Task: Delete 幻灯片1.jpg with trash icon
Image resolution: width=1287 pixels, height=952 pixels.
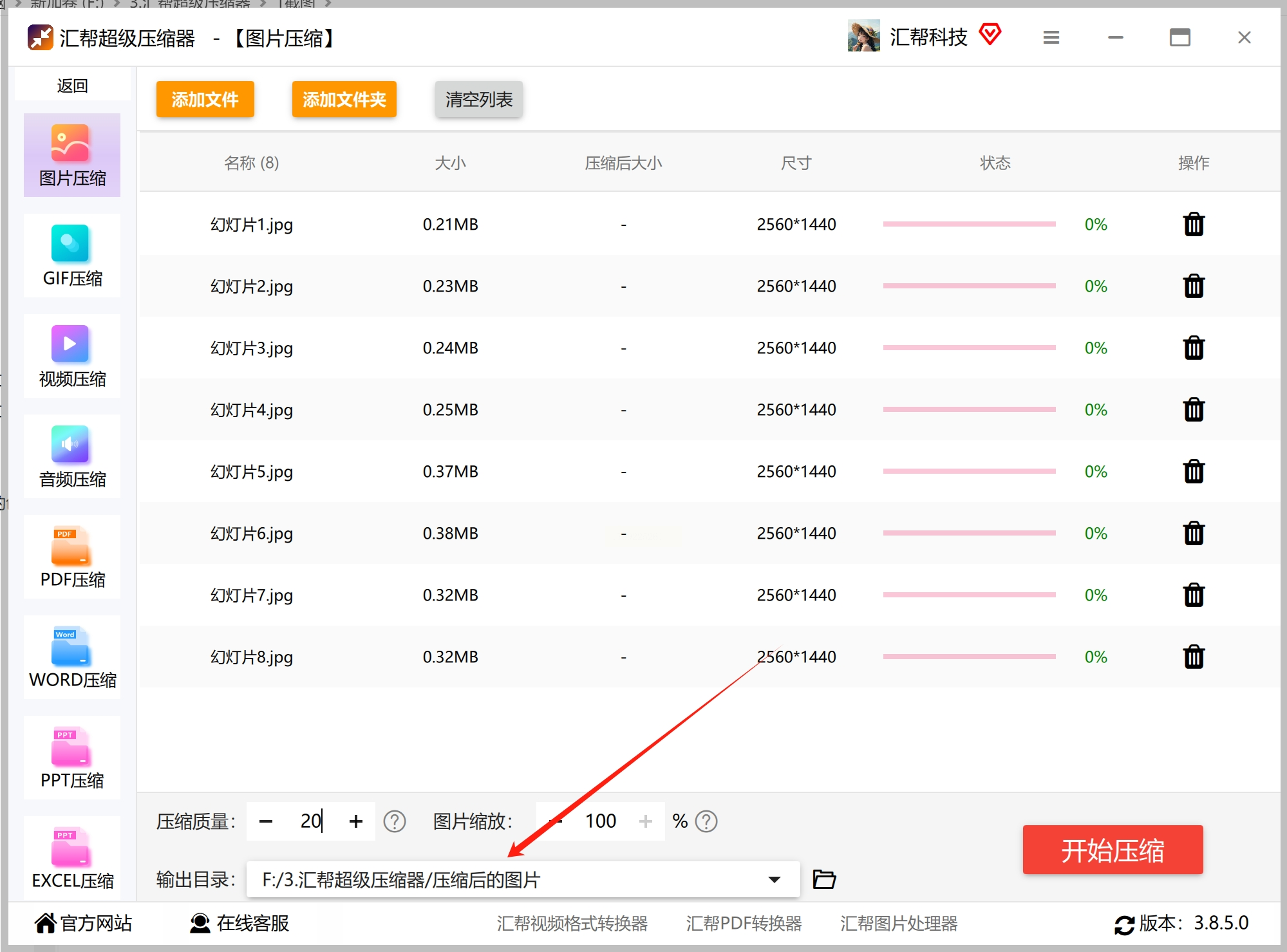Action: (1193, 225)
